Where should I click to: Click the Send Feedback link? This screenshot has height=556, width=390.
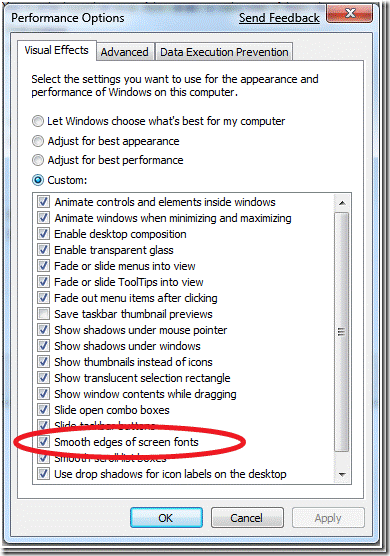(x=279, y=18)
